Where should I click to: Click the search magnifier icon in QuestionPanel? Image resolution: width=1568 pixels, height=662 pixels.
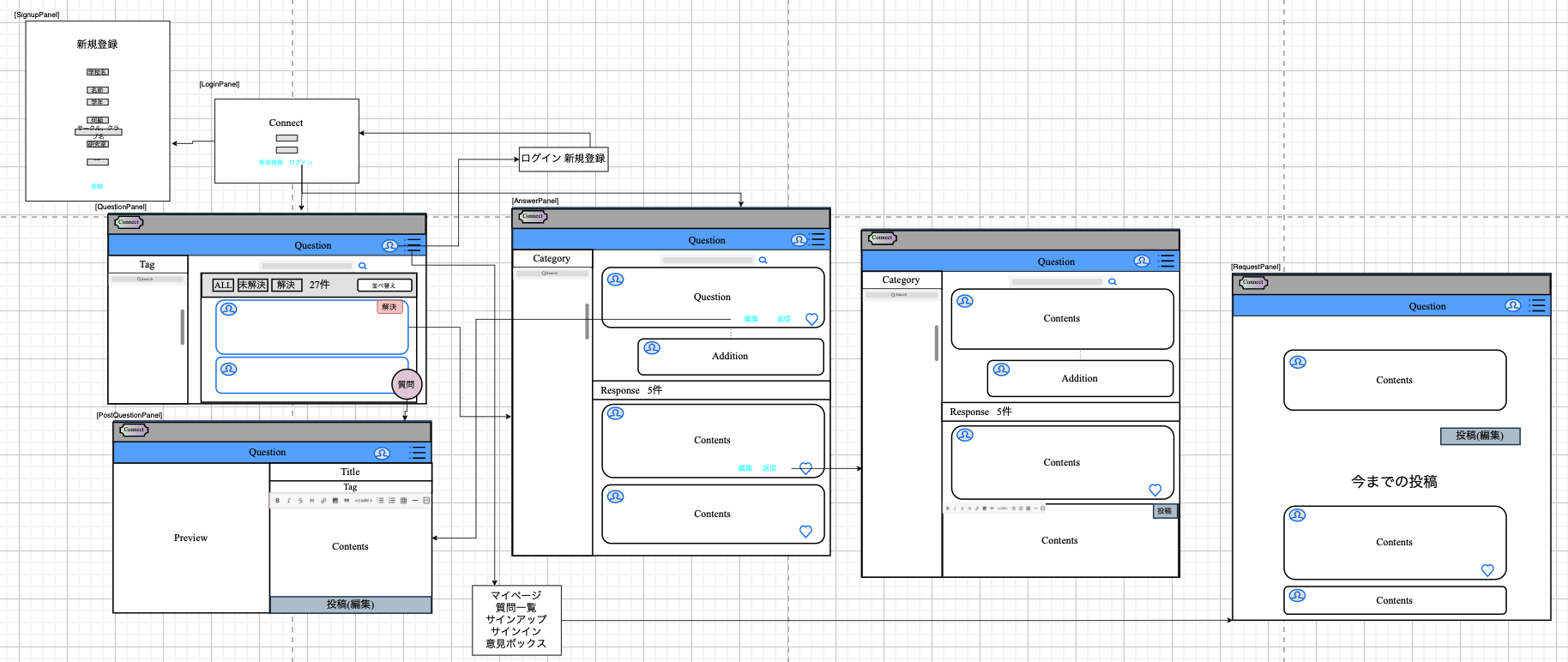[362, 266]
